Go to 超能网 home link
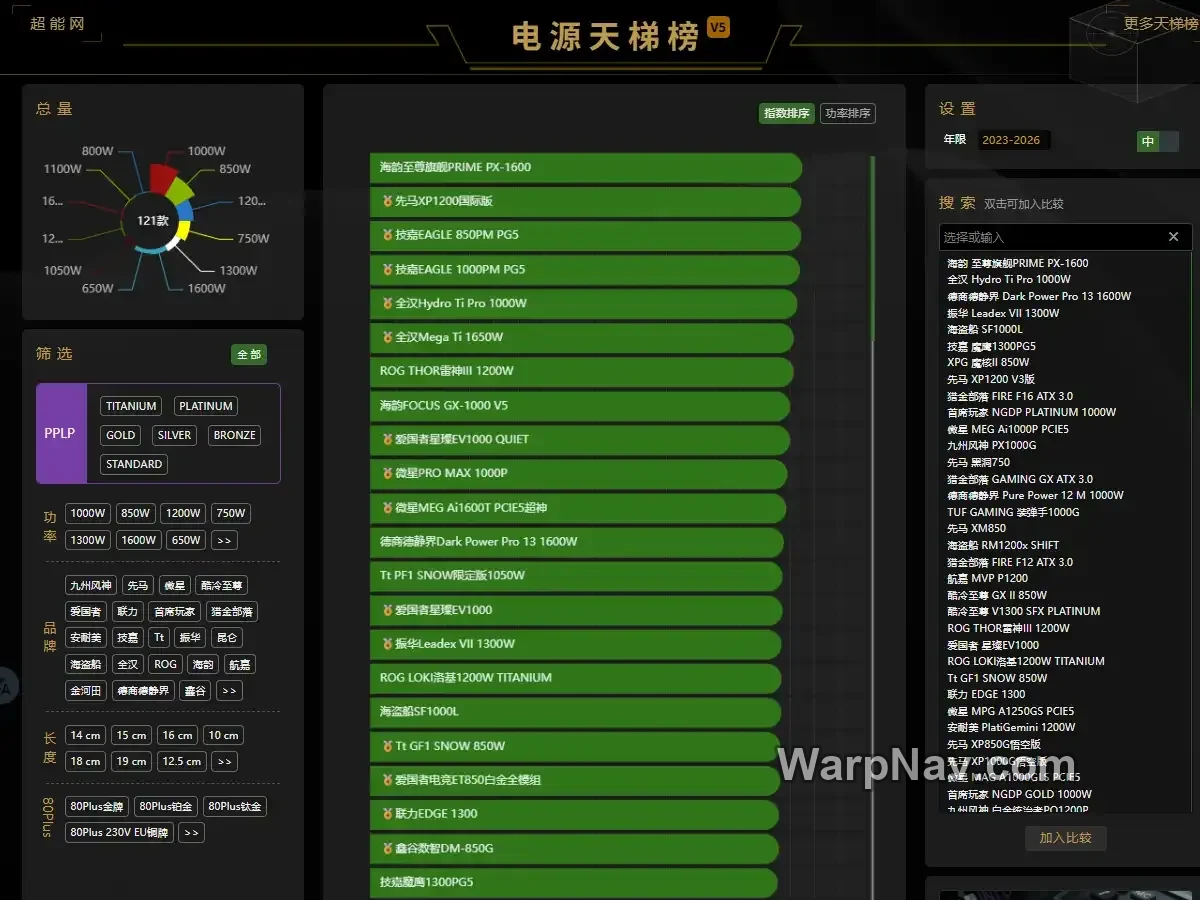The height and width of the screenshot is (900, 1200). 57,23
